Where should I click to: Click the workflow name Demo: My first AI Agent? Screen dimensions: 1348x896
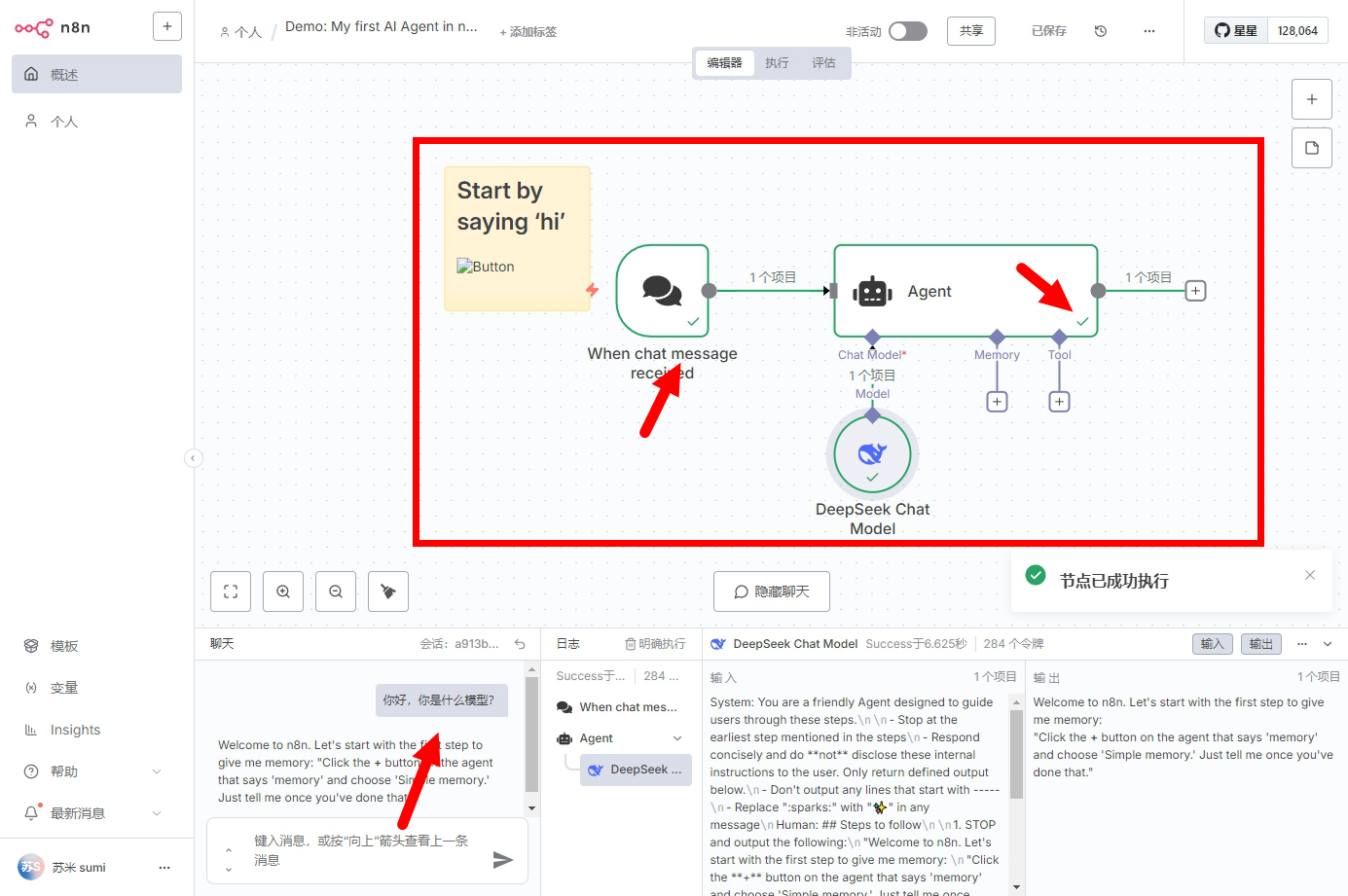(x=382, y=26)
